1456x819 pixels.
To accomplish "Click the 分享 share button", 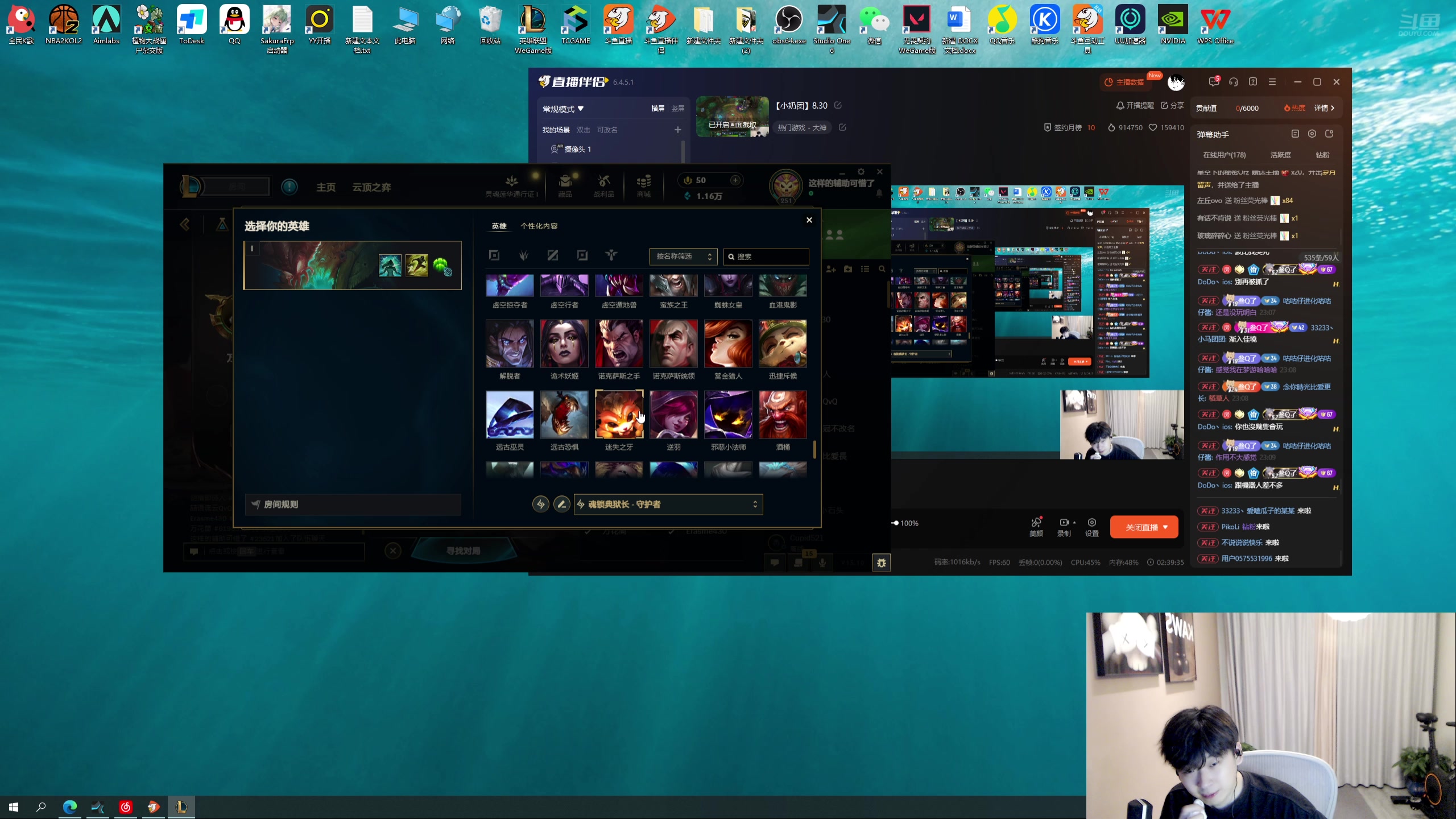I will coord(1172,105).
